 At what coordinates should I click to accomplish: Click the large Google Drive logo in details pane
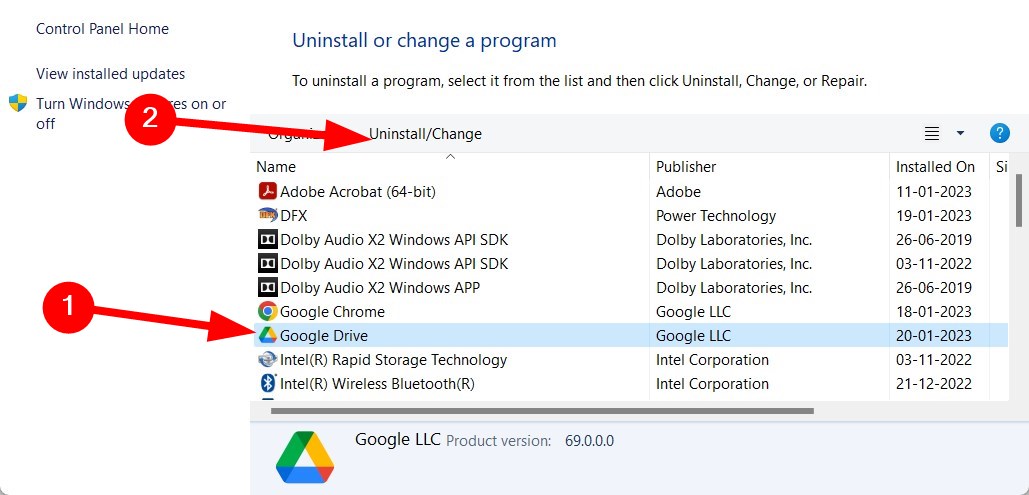(x=304, y=458)
